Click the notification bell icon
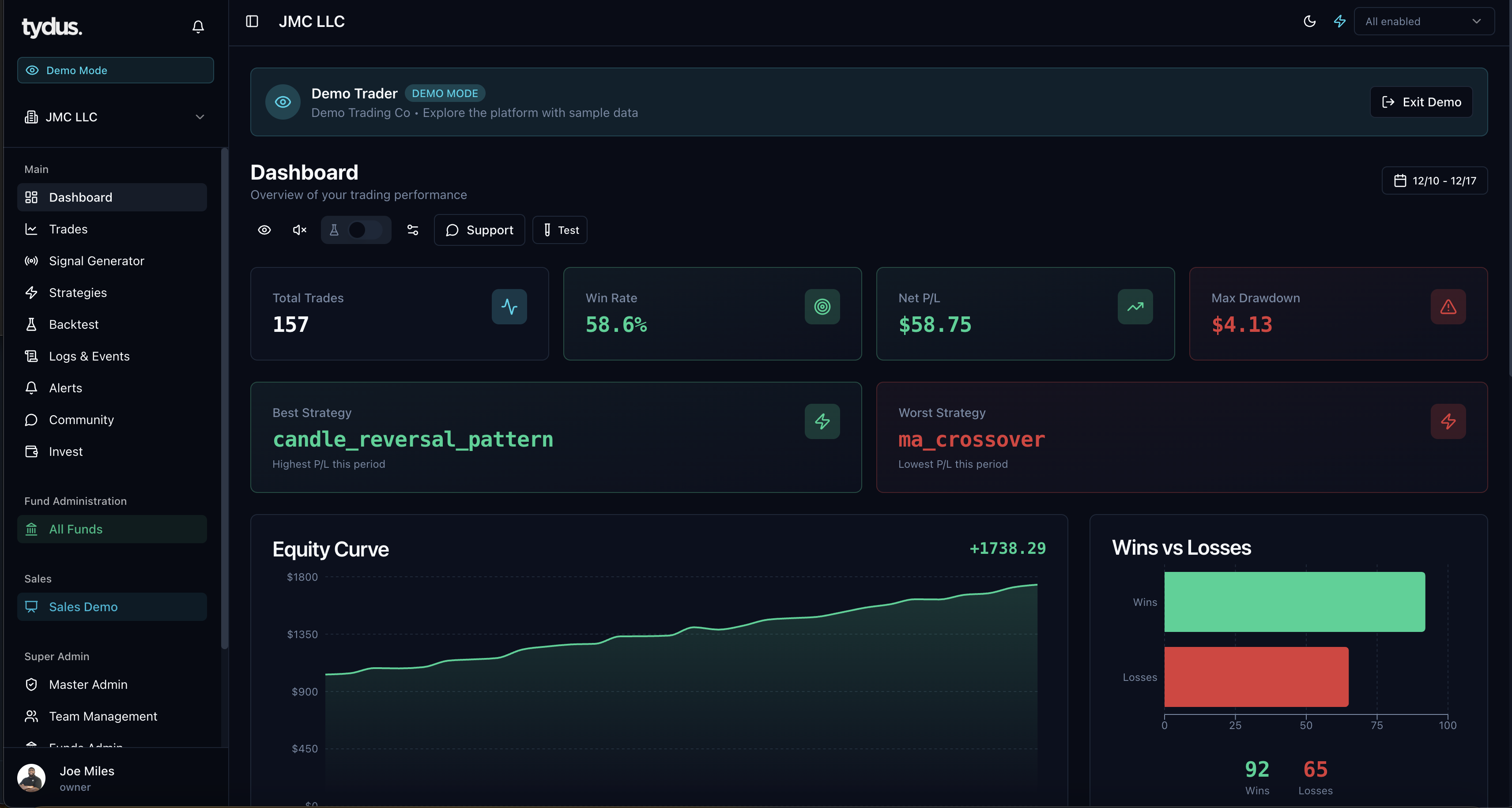The width and height of the screenshot is (1512, 808). point(197,26)
